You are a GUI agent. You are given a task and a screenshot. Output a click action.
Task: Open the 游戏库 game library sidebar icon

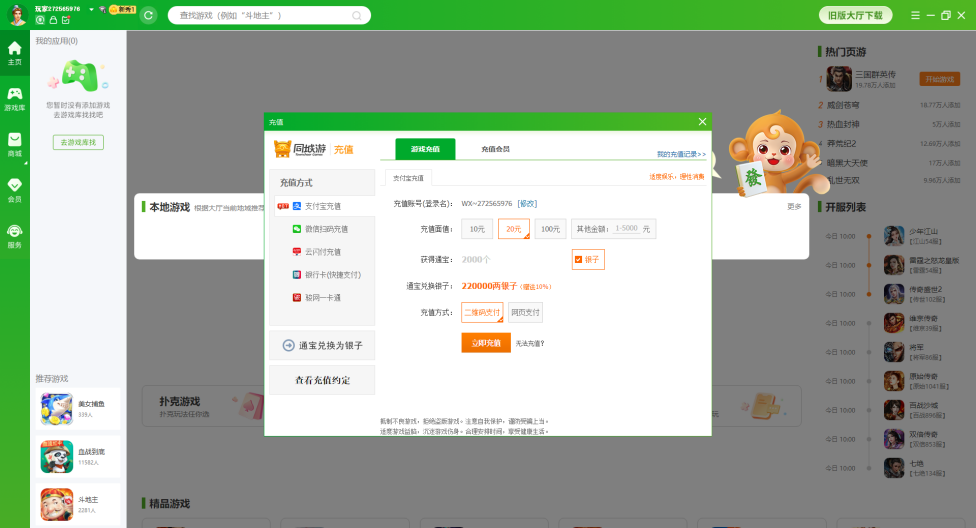[x=14, y=98]
